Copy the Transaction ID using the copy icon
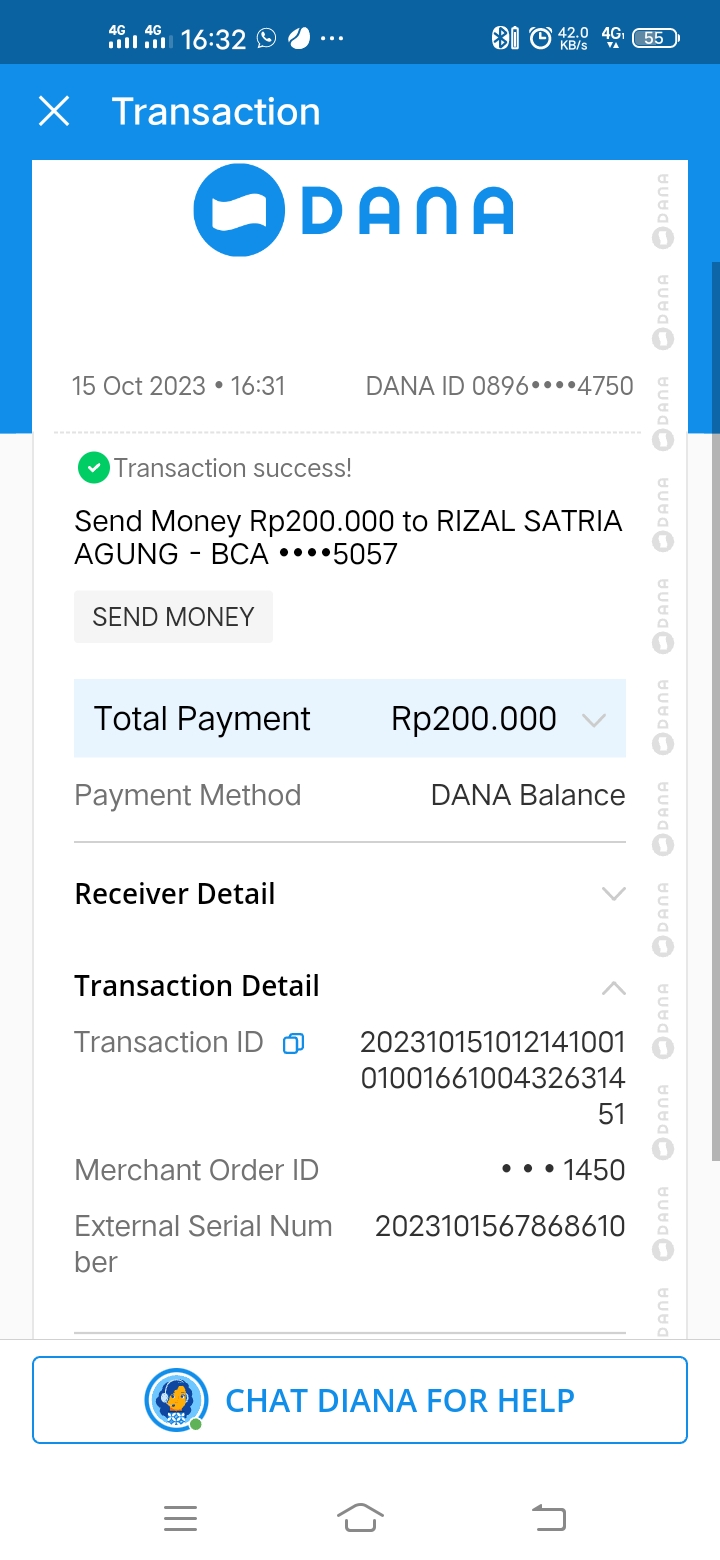 293,1044
